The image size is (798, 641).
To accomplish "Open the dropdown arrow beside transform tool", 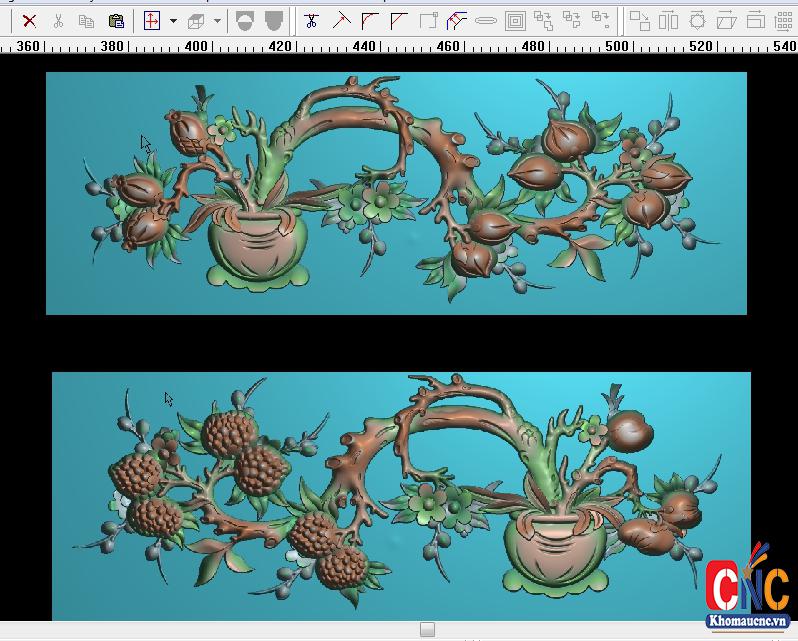I will tap(173, 20).
